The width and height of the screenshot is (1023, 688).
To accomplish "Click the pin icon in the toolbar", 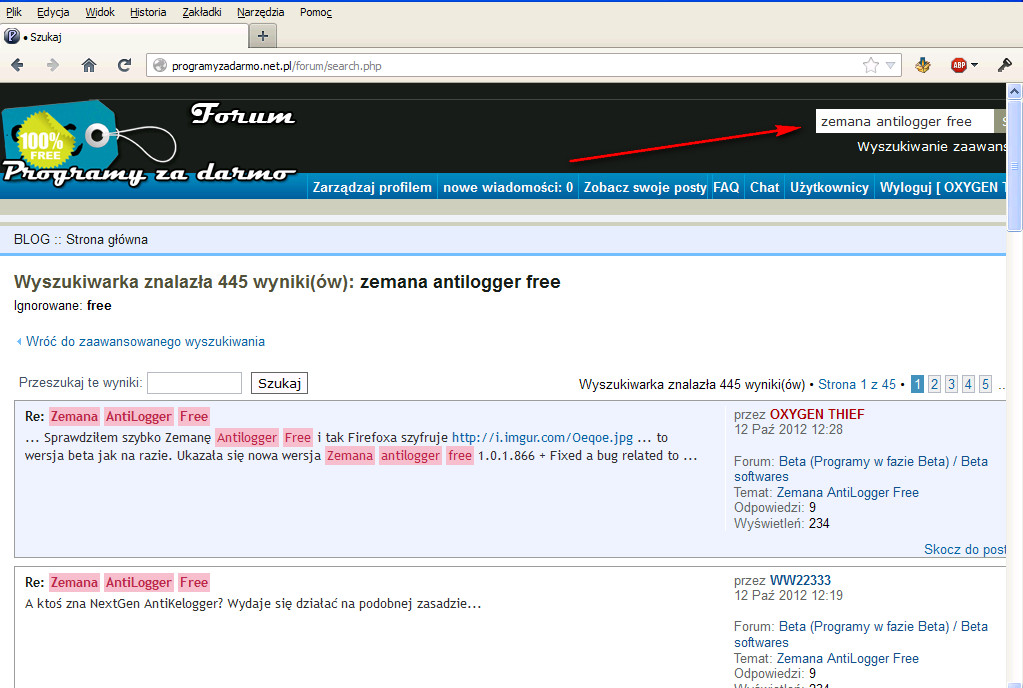I will (1004, 65).
